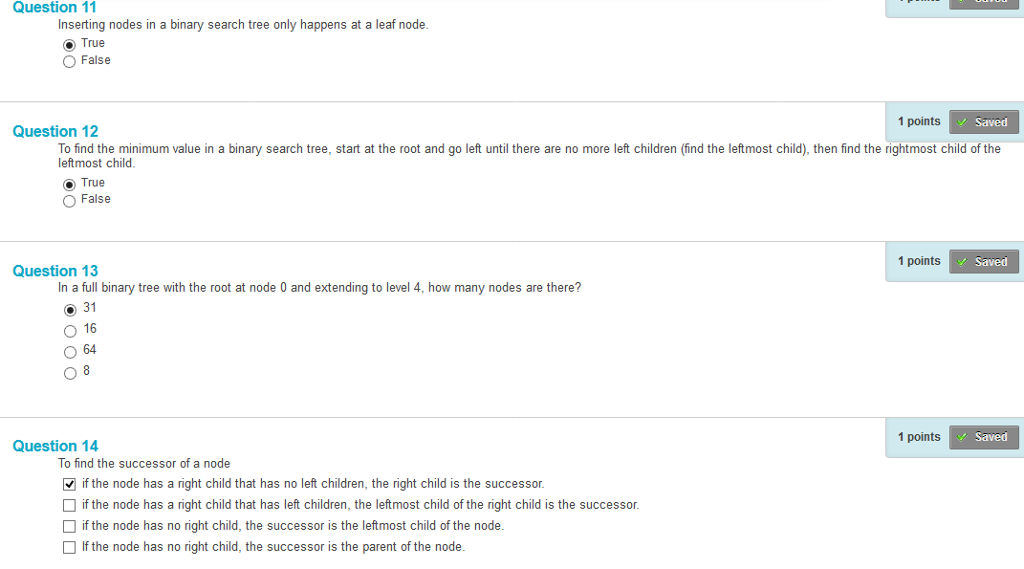Pick the 64 option in Question 13
1024x569 pixels.
[70, 352]
